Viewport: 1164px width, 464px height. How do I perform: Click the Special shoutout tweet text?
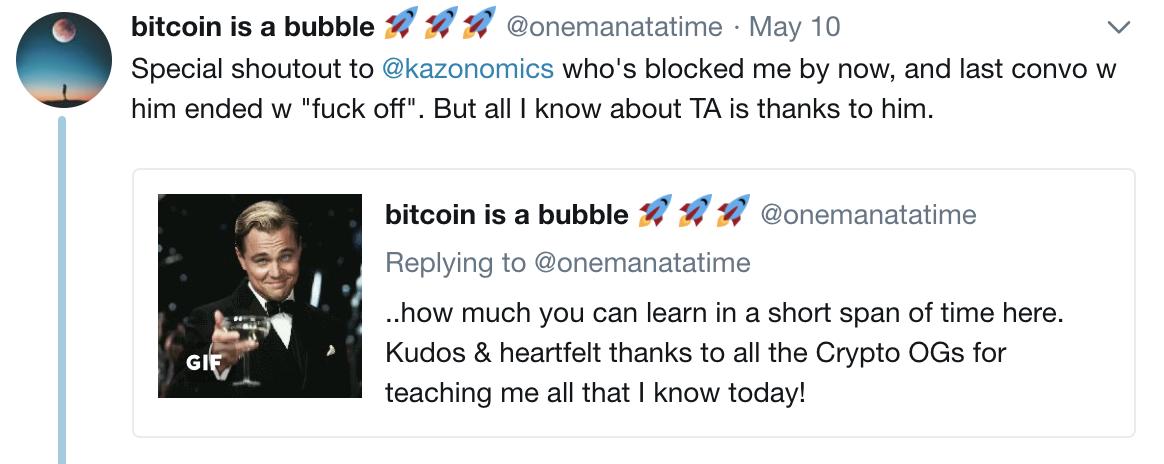pyautogui.click(x=624, y=90)
